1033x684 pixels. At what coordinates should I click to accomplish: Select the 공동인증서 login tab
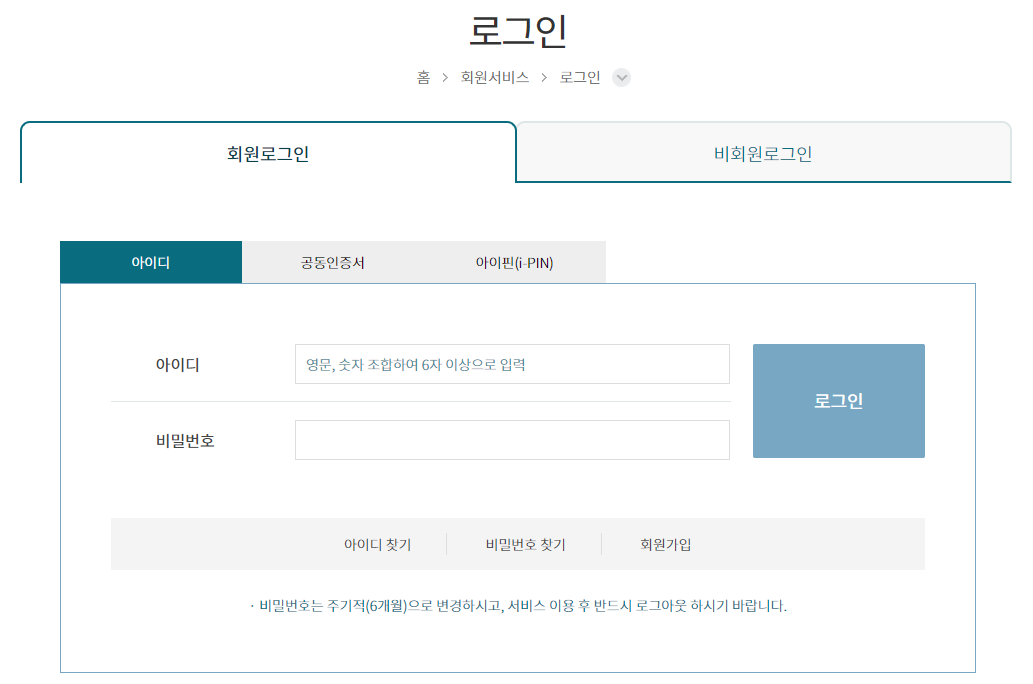pos(333,261)
